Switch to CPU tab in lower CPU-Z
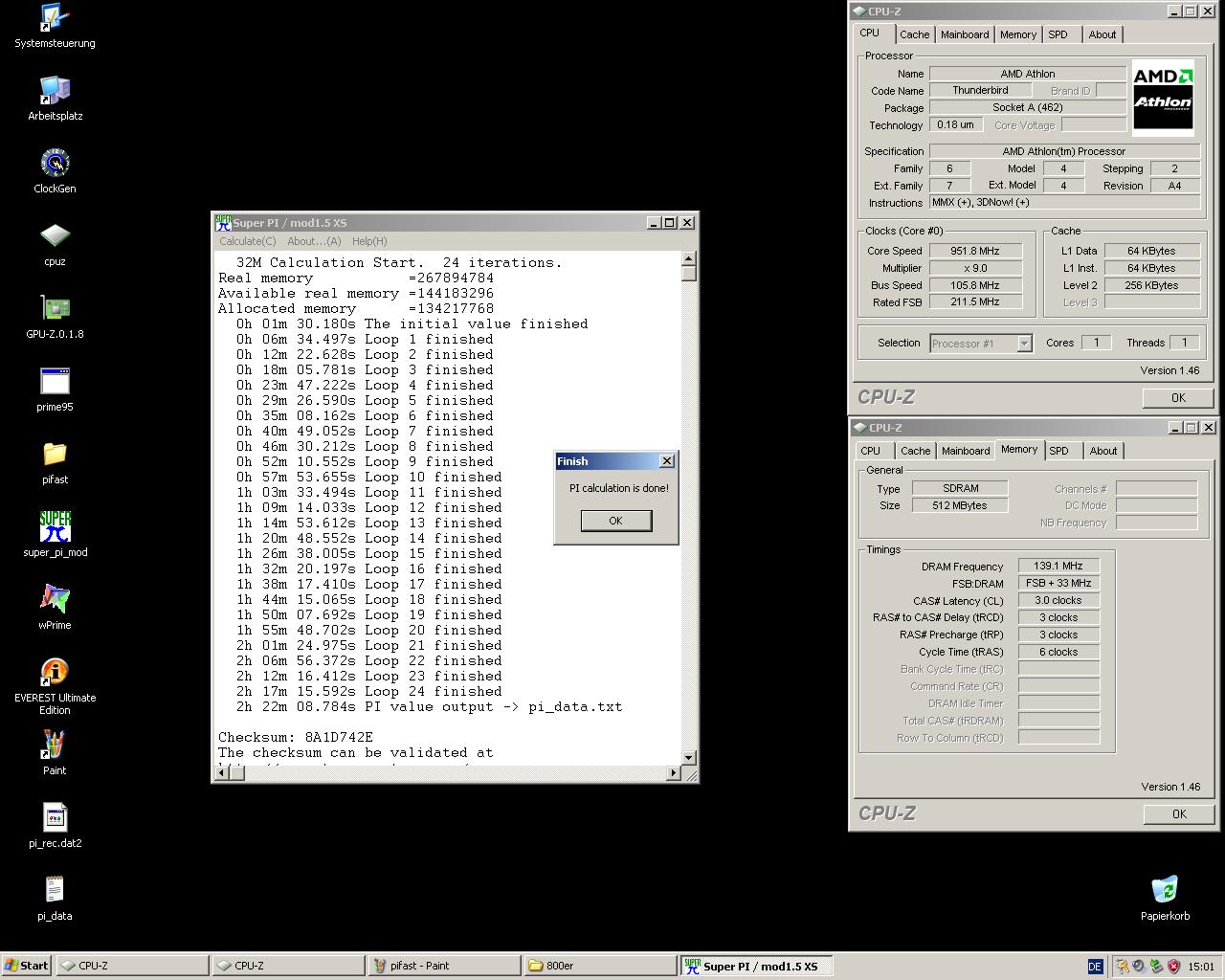 [870, 451]
